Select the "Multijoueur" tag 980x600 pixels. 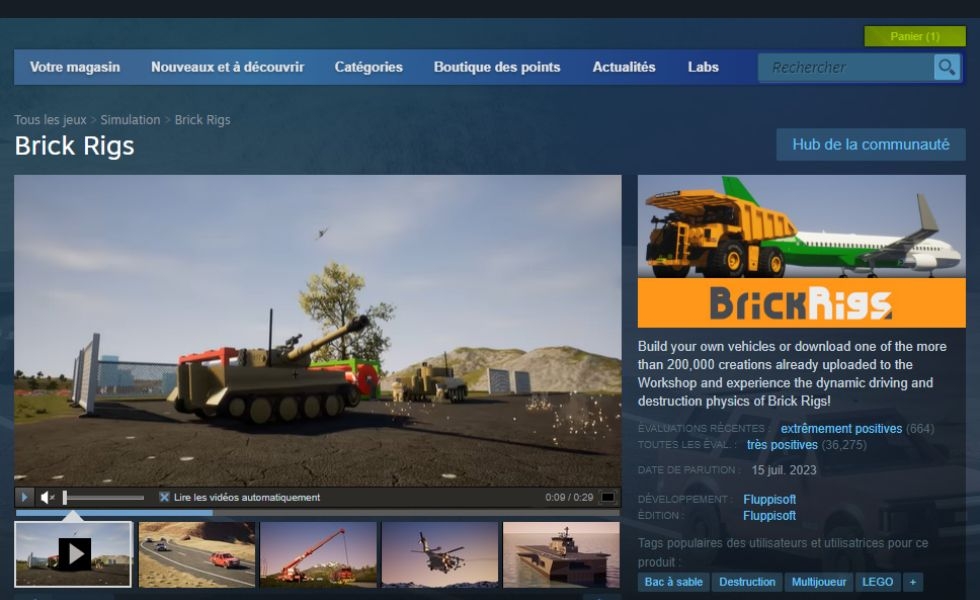(816, 582)
